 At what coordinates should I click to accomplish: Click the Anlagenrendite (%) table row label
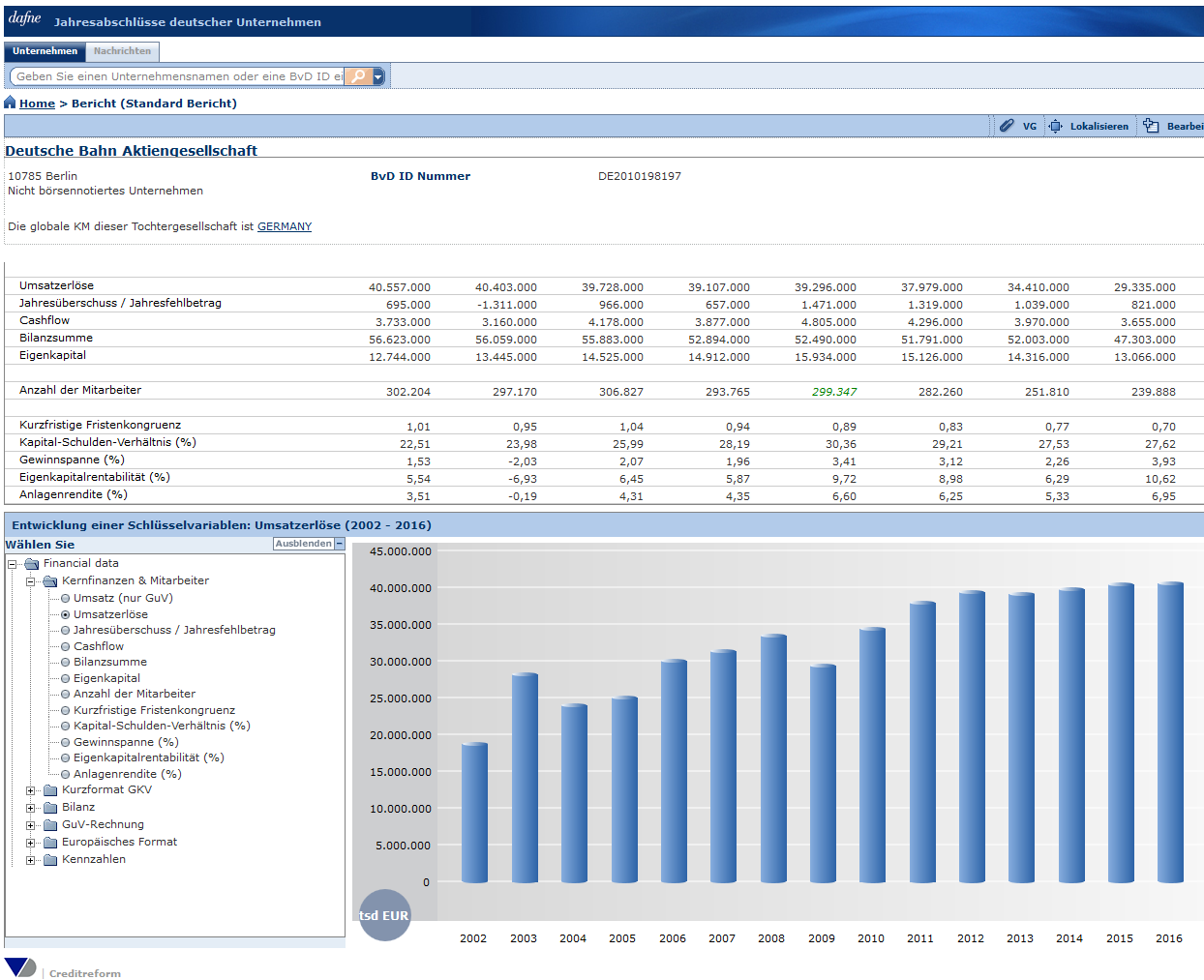click(74, 494)
